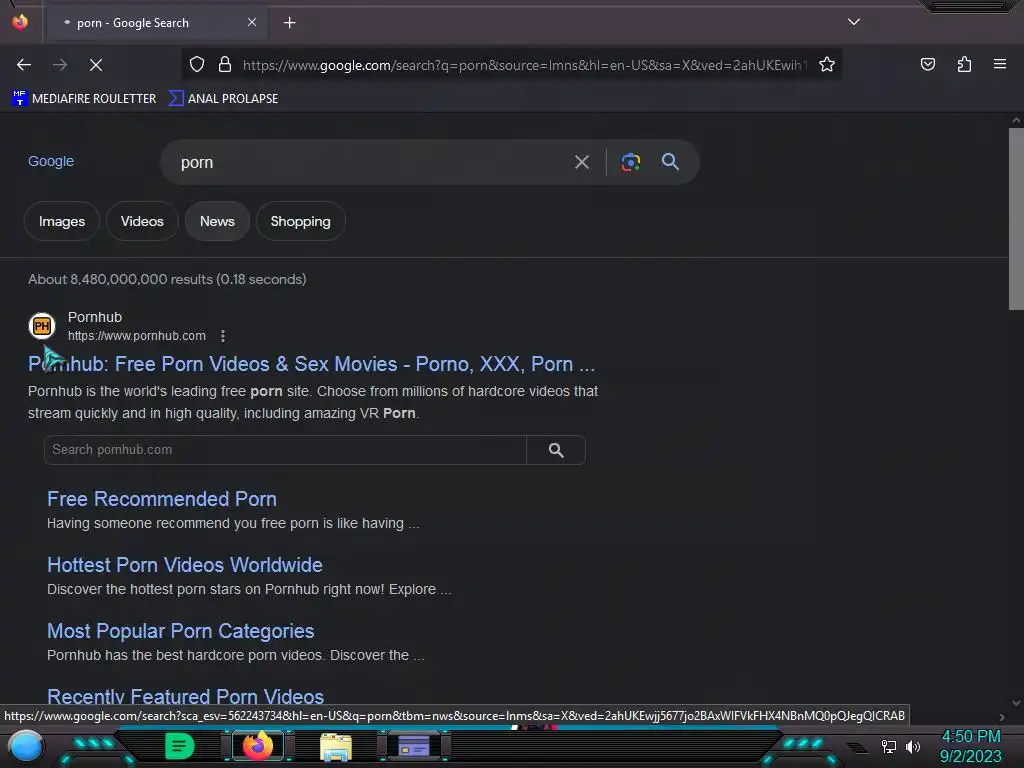Go forward with the forward arrow
Viewport: 1024px width, 768px height.
coord(60,65)
